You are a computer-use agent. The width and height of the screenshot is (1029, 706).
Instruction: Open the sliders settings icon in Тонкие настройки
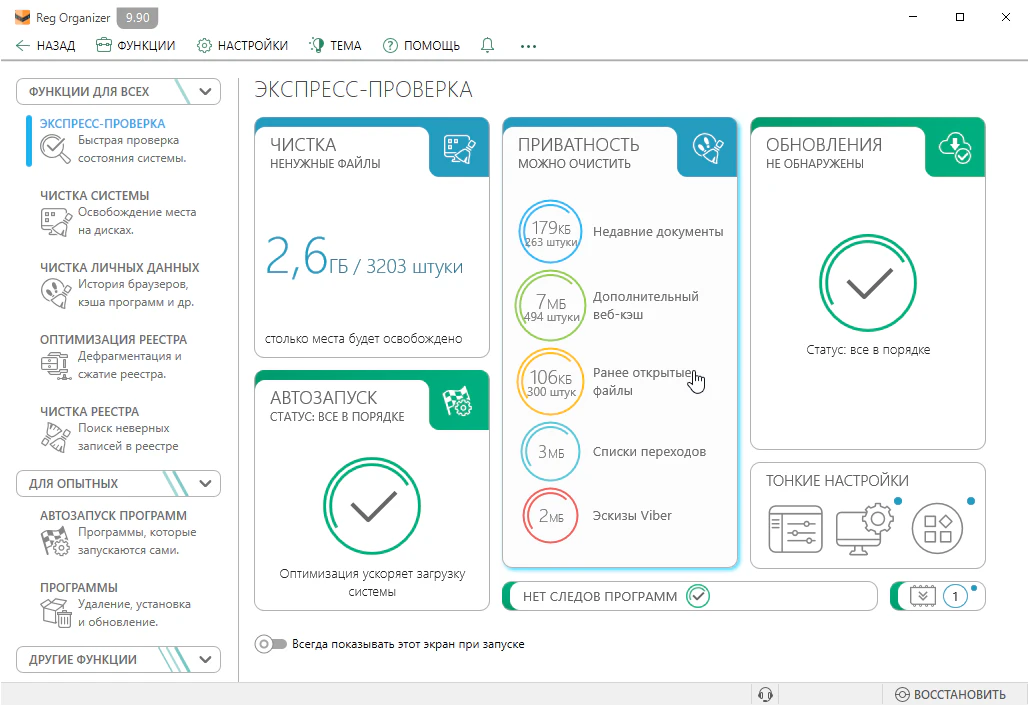794,529
